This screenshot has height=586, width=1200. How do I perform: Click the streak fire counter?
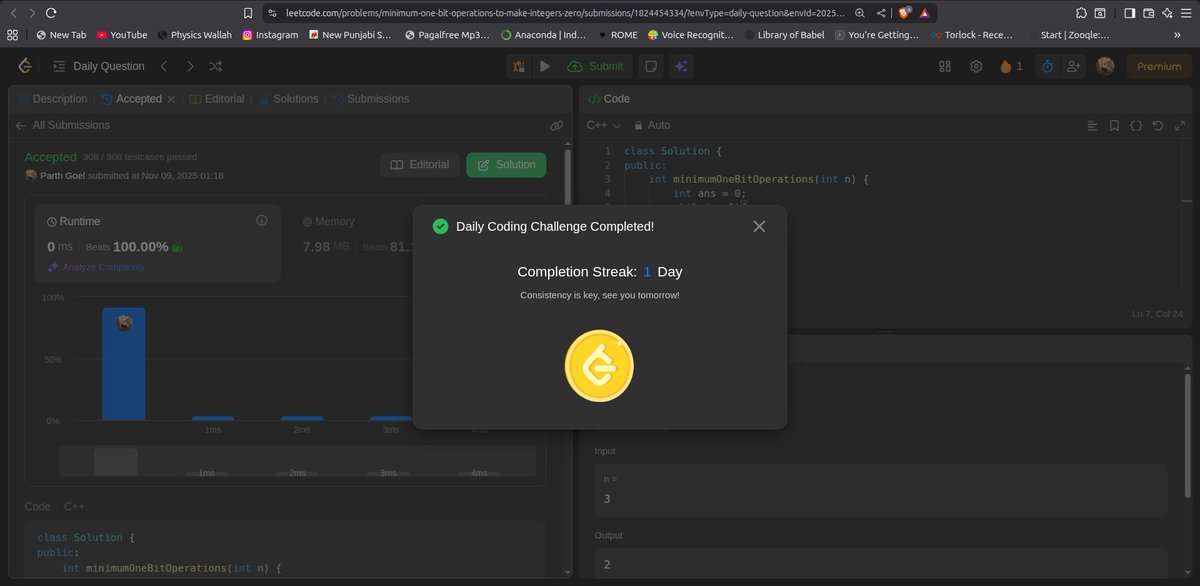(1011, 66)
